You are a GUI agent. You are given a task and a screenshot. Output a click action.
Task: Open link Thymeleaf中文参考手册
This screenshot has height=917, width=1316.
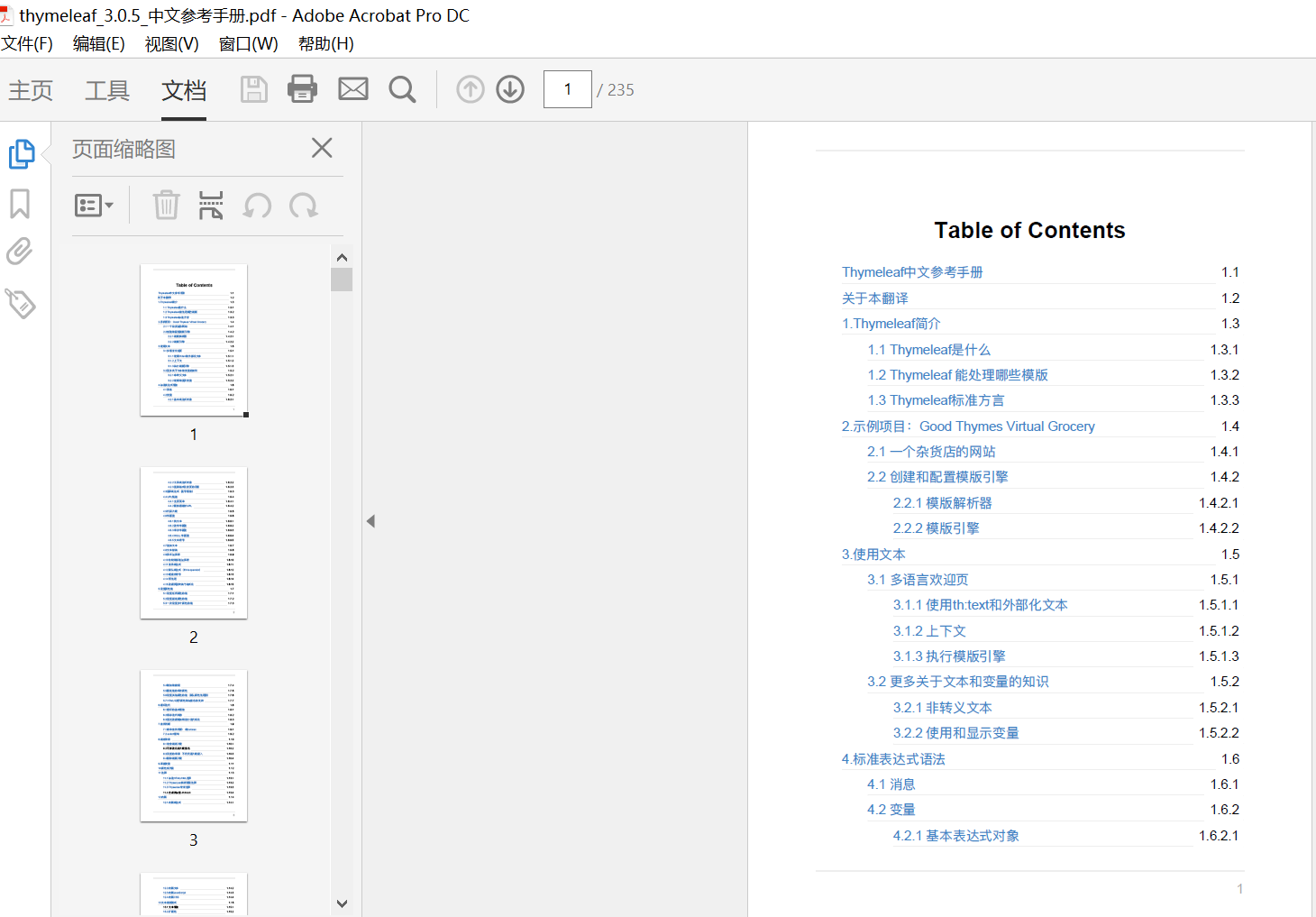[x=912, y=272]
